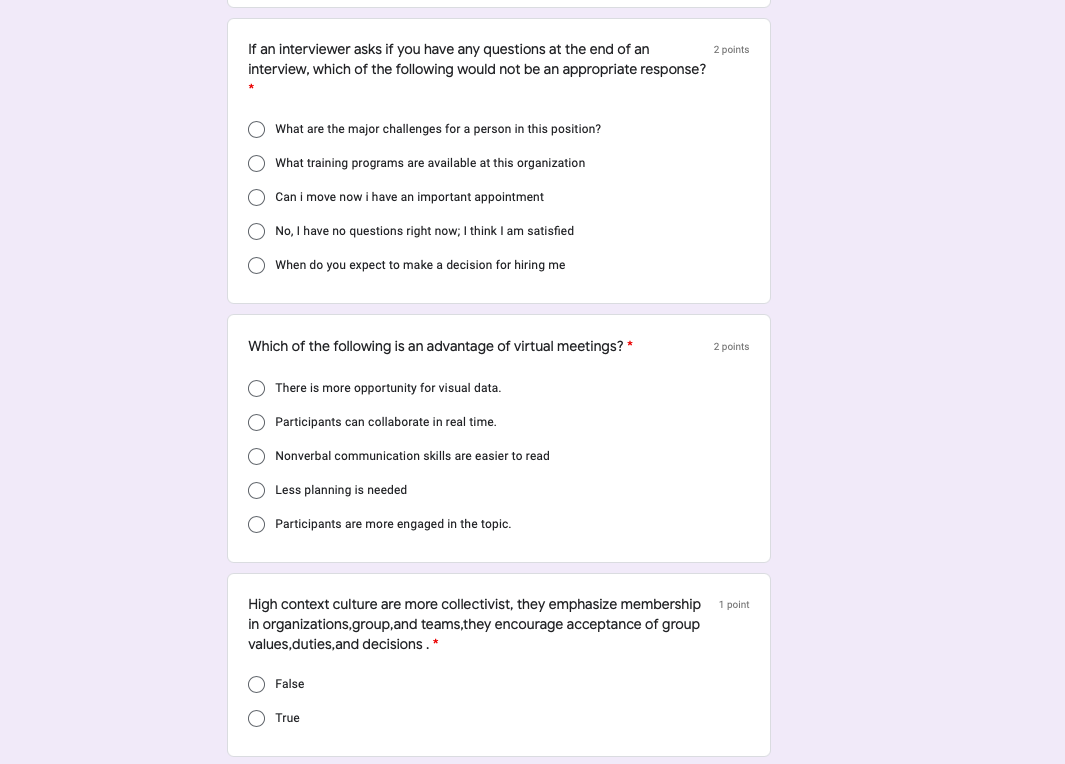This screenshot has width=1065, height=764.
Task: Click the partially visible card at the top
Action: (x=498, y=3)
